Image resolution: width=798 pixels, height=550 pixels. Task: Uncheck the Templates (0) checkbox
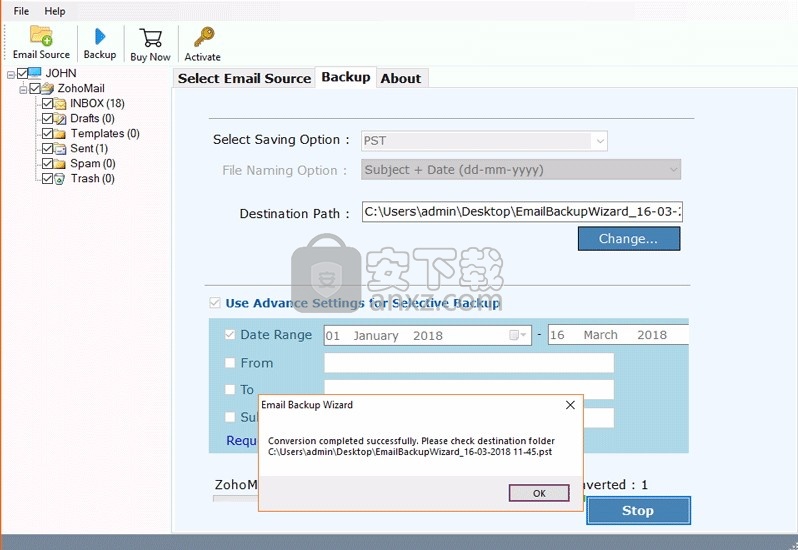click(47, 133)
